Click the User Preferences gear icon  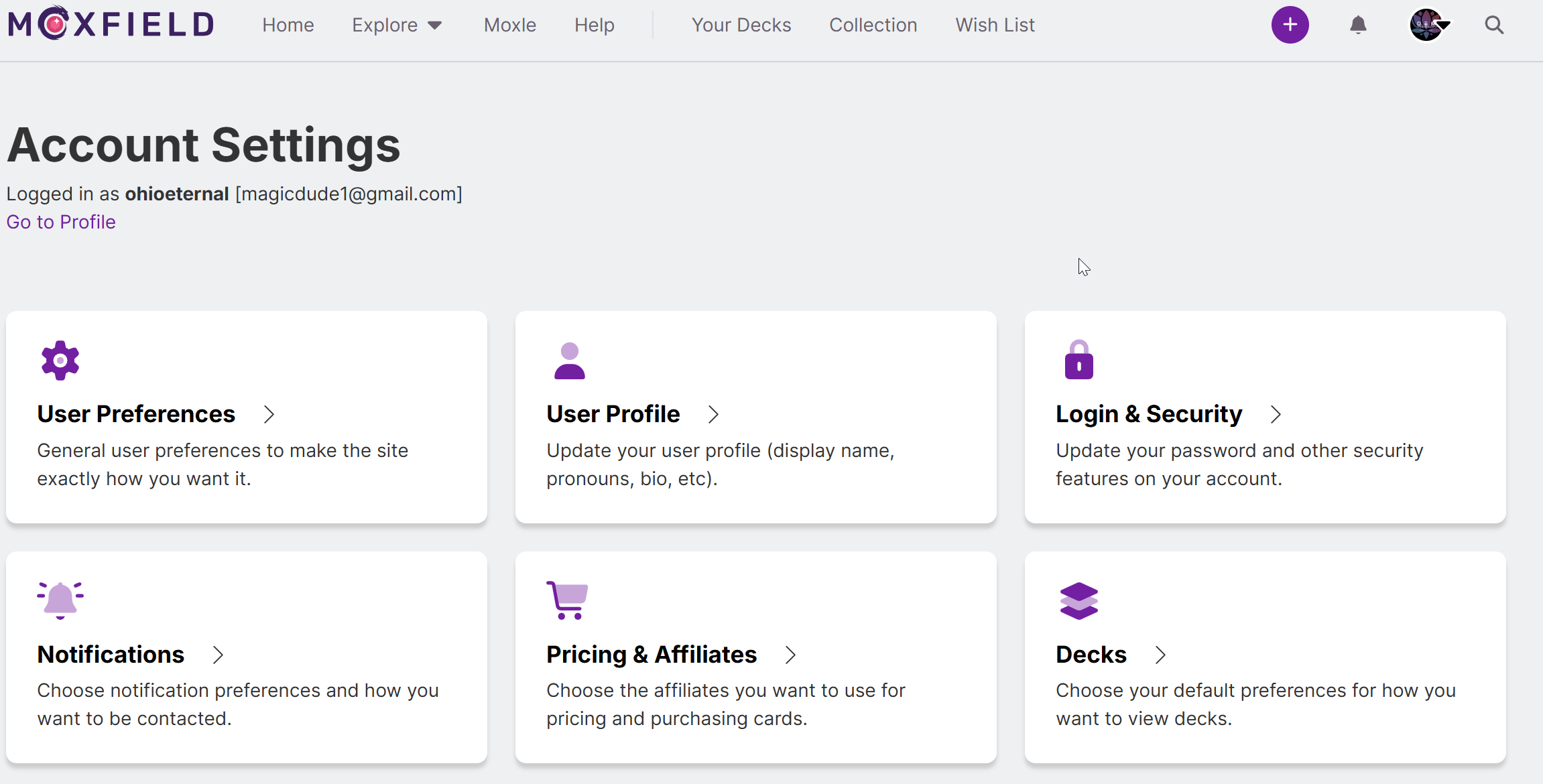click(x=60, y=361)
